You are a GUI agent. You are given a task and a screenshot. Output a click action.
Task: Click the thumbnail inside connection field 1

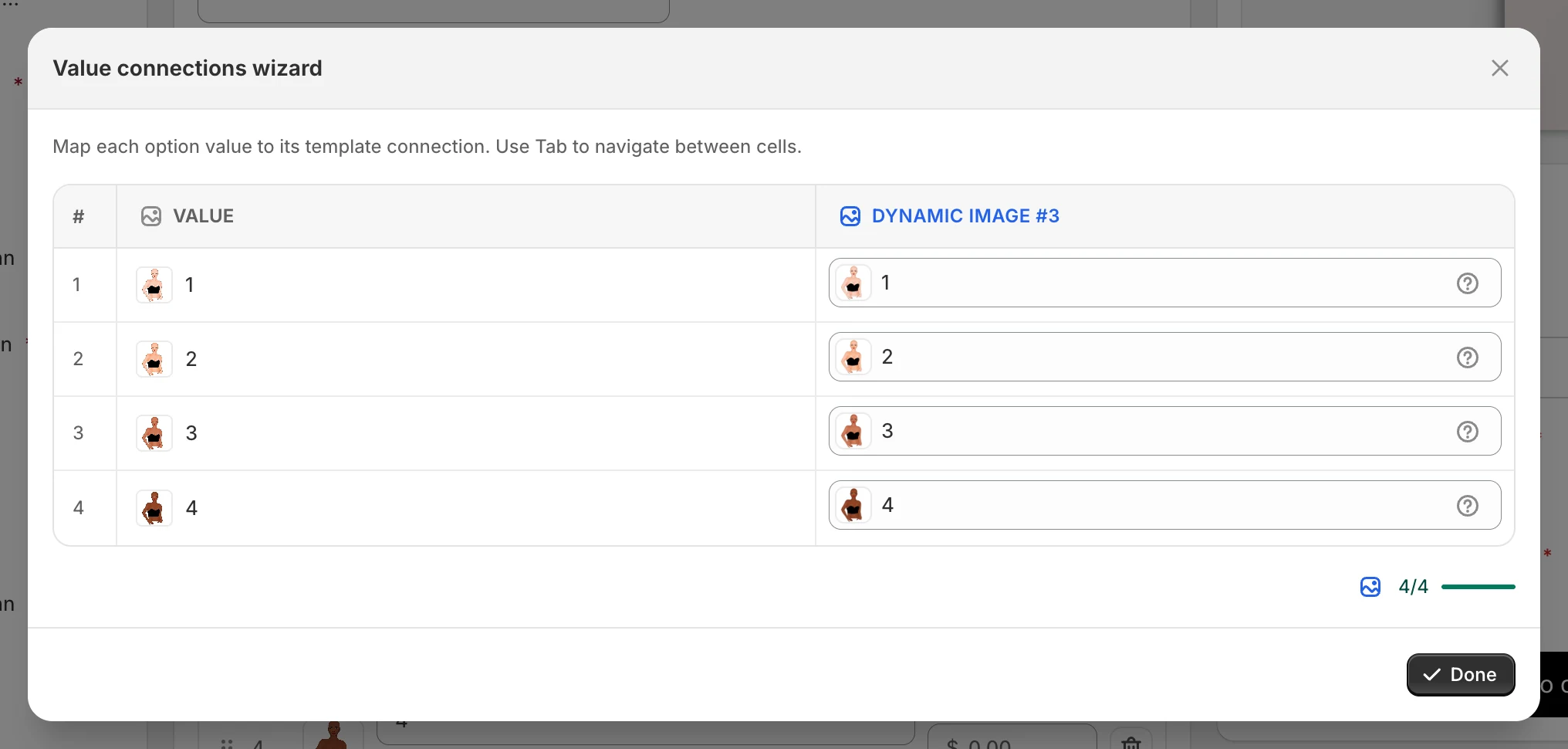[853, 283]
